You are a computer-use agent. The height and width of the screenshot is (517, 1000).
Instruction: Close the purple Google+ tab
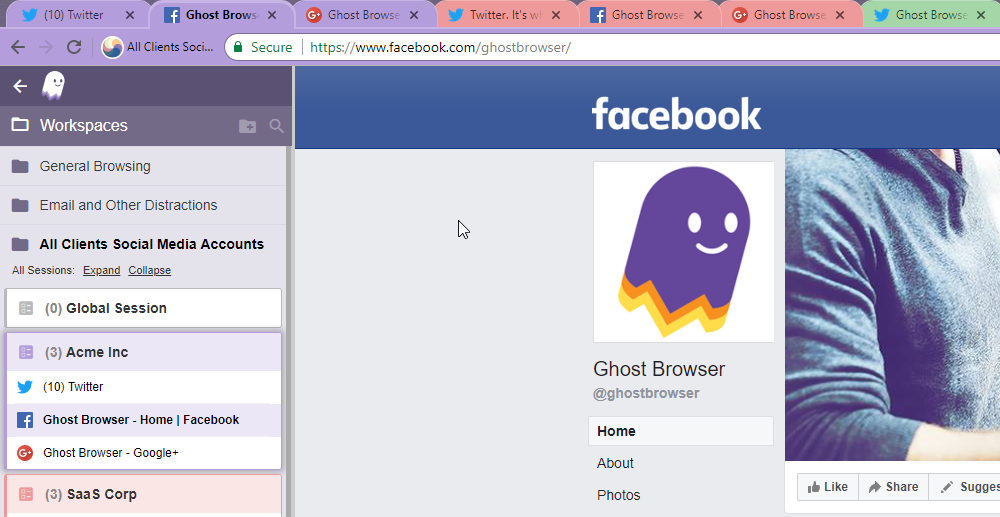click(x=413, y=15)
